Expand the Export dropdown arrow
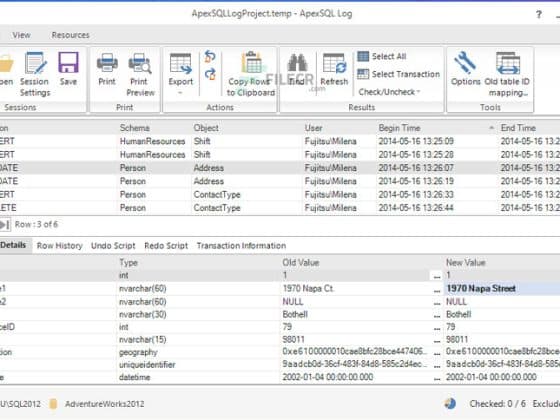This screenshot has width=560, height=420. (x=180, y=93)
